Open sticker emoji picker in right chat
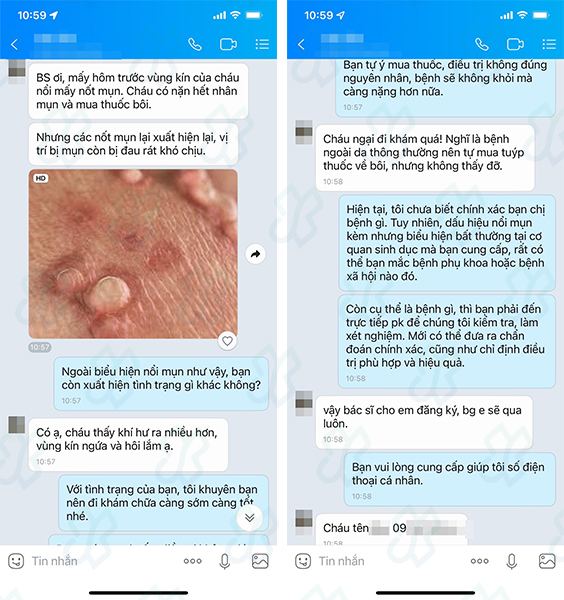The height and width of the screenshot is (600, 564). 303,561
